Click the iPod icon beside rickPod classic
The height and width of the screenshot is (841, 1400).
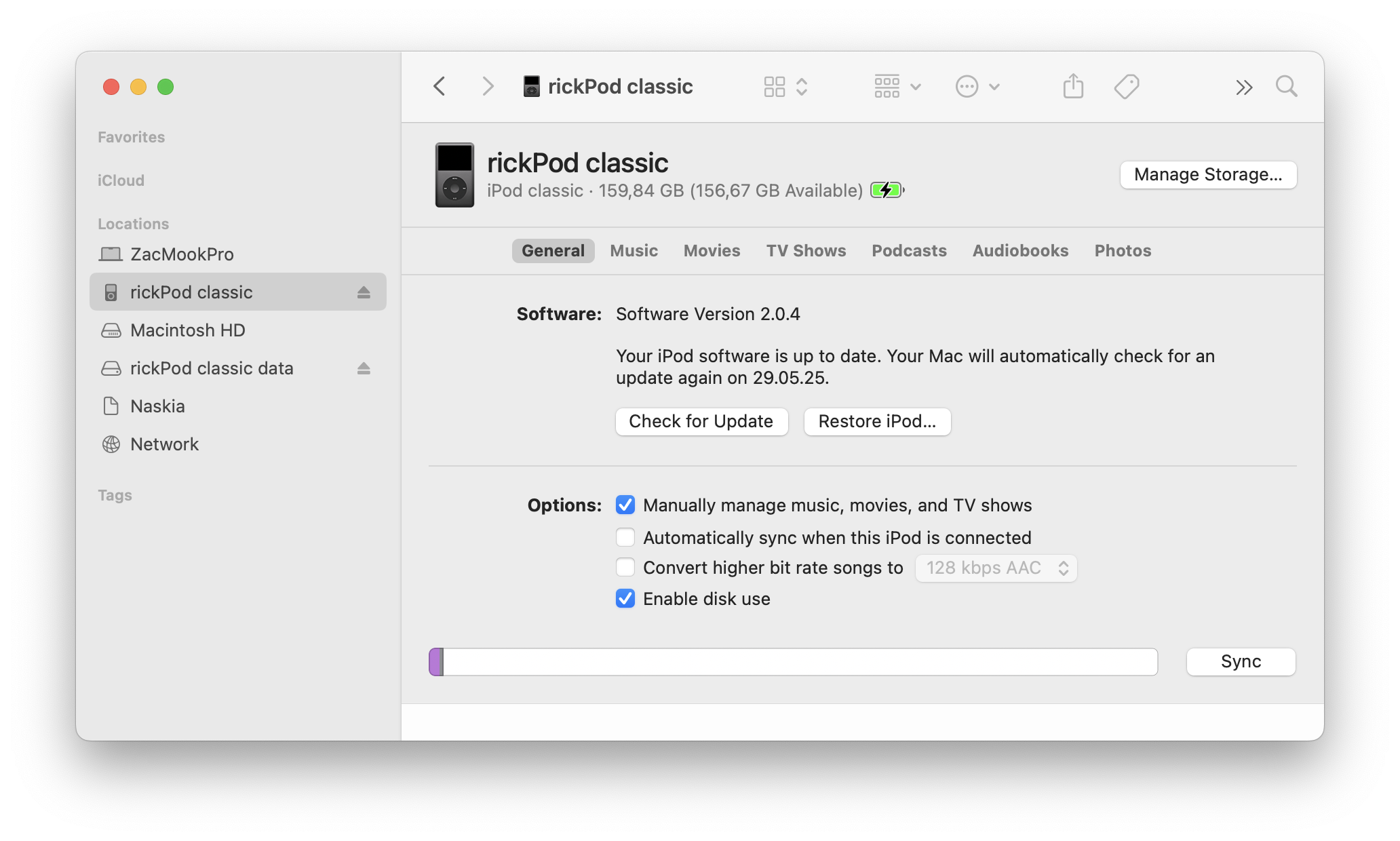pyautogui.click(x=111, y=292)
